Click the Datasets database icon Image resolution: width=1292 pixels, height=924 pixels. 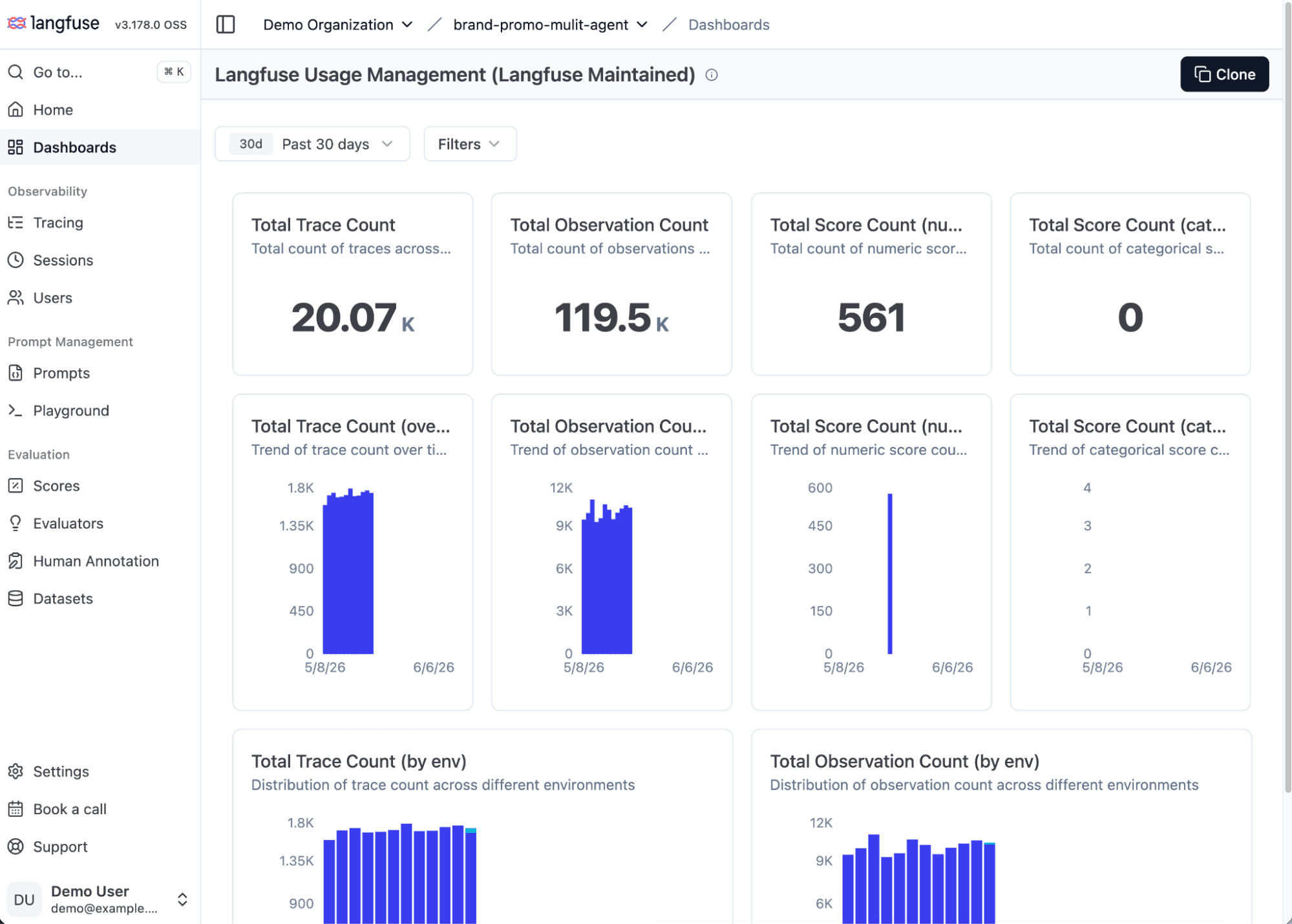pyautogui.click(x=16, y=598)
